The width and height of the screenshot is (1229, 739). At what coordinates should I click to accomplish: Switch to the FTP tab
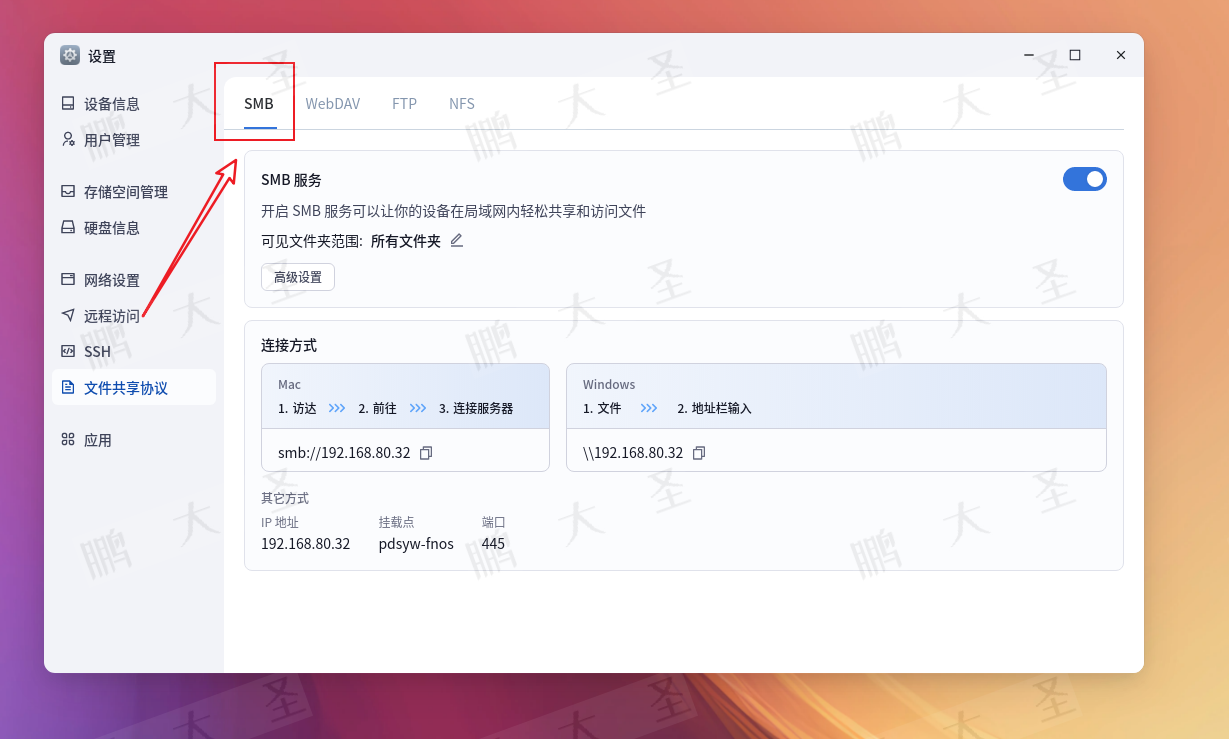point(404,104)
